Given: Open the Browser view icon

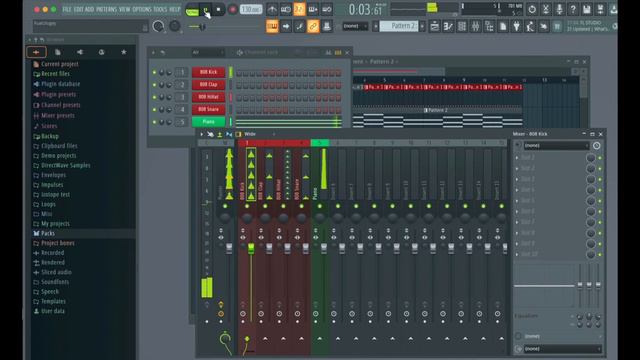Looking at the screenshot, I should point(489,27).
